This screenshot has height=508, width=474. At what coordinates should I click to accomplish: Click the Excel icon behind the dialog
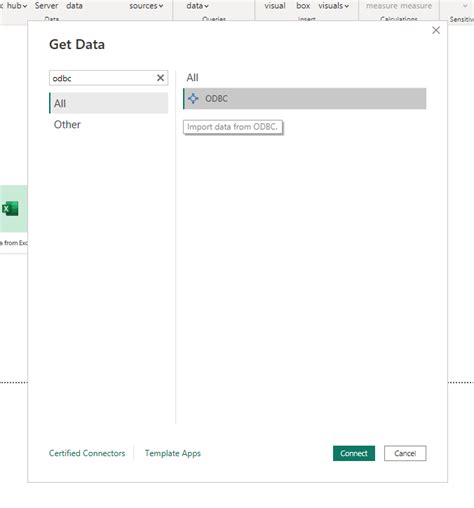coord(10,209)
